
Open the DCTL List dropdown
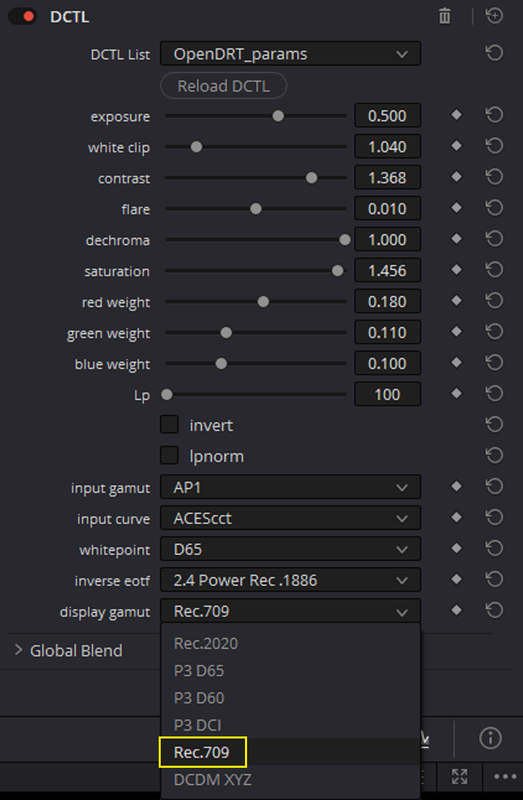click(x=290, y=54)
